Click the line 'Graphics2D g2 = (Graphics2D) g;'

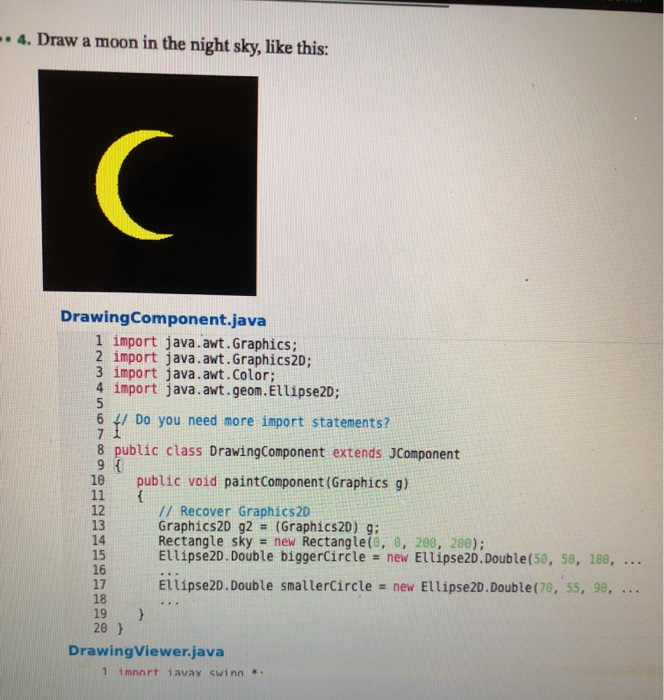click(x=269, y=527)
